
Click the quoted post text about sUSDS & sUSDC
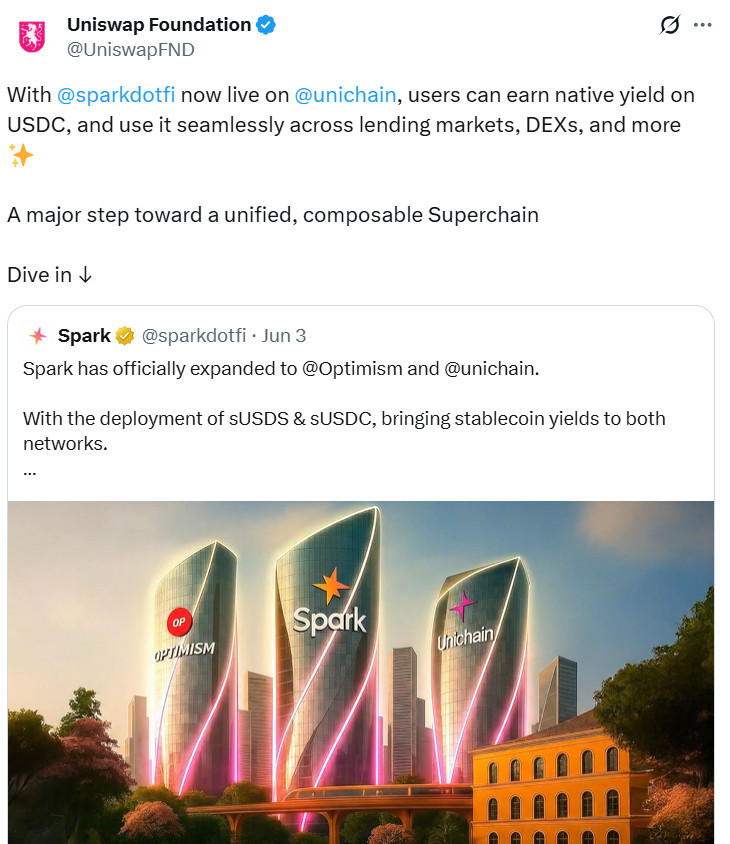click(344, 431)
